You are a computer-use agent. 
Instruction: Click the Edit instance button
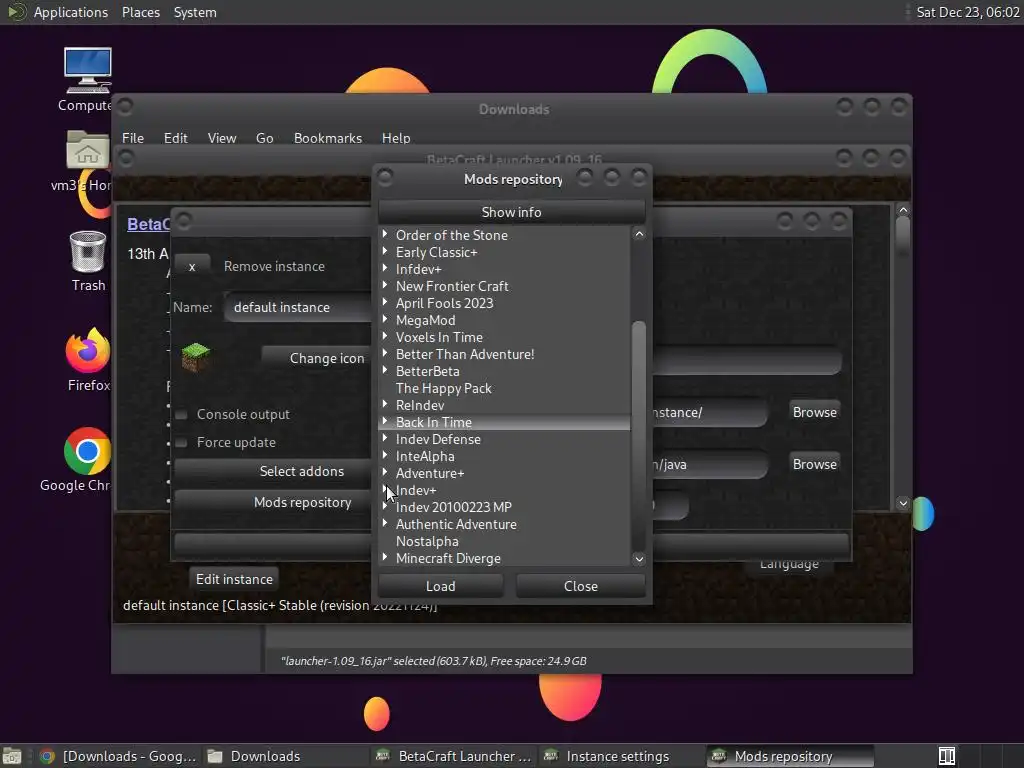[x=234, y=579]
